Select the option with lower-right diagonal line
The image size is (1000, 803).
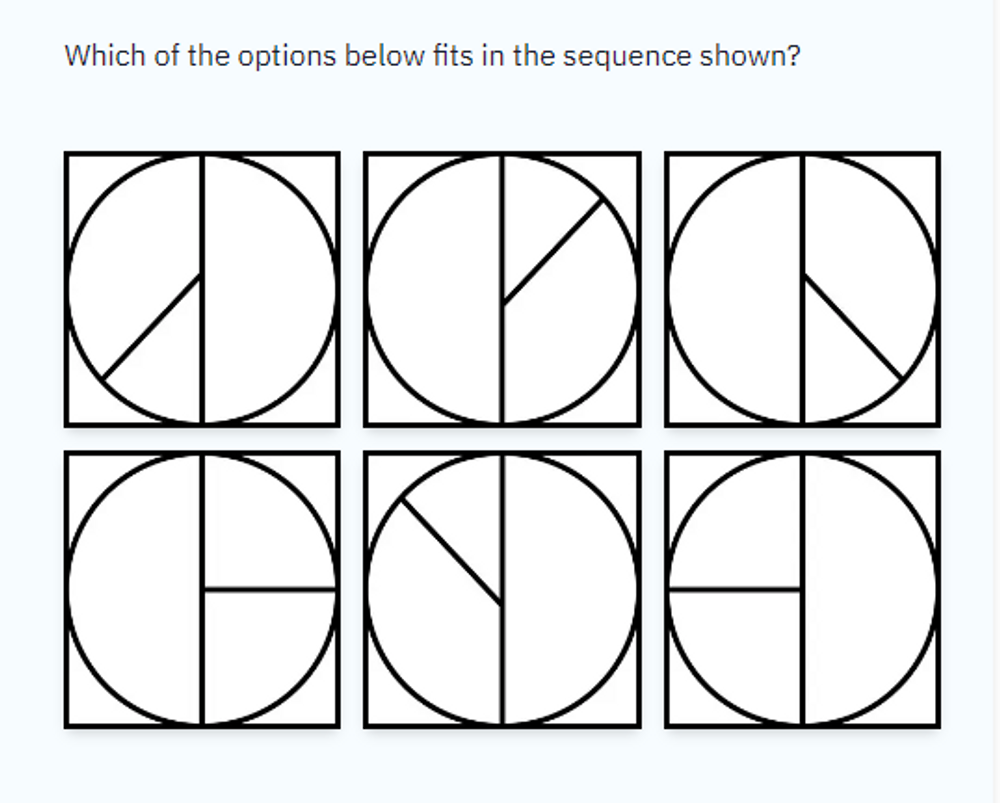click(x=802, y=289)
